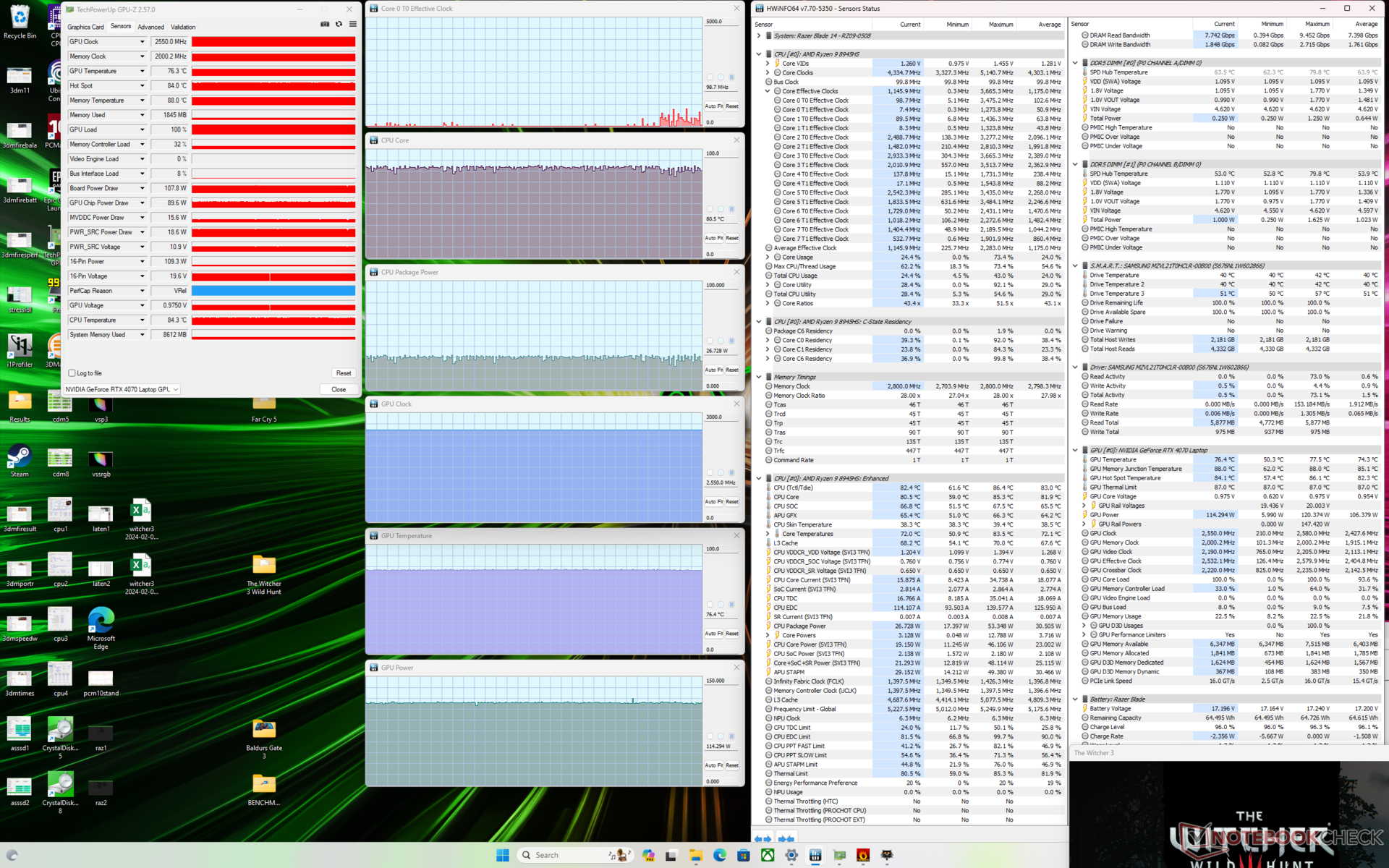The height and width of the screenshot is (868, 1389).
Task: Open the Windows Start menu
Action: (503, 855)
